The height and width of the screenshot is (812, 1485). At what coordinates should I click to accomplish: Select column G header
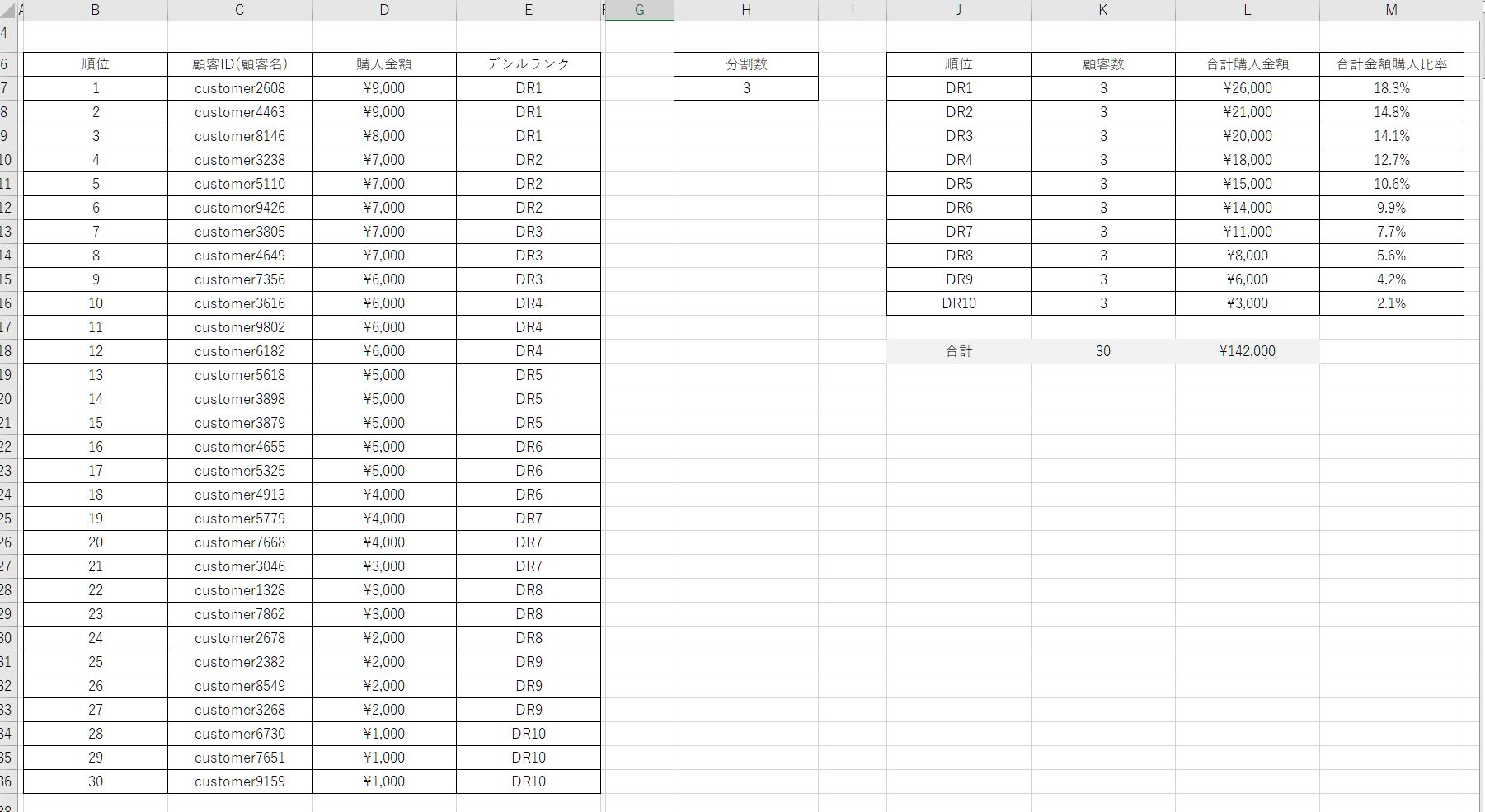coord(639,10)
